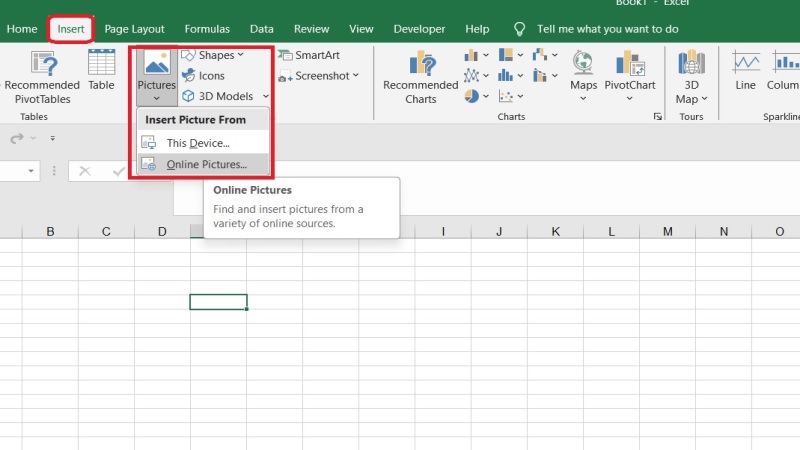Open the Pictures dropdown button

157,78
